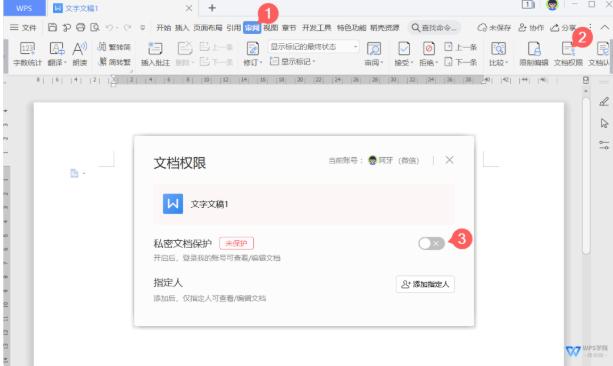Click Insert Comment (插入批注)
Screen dimensions: 613x366
point(155,54)
